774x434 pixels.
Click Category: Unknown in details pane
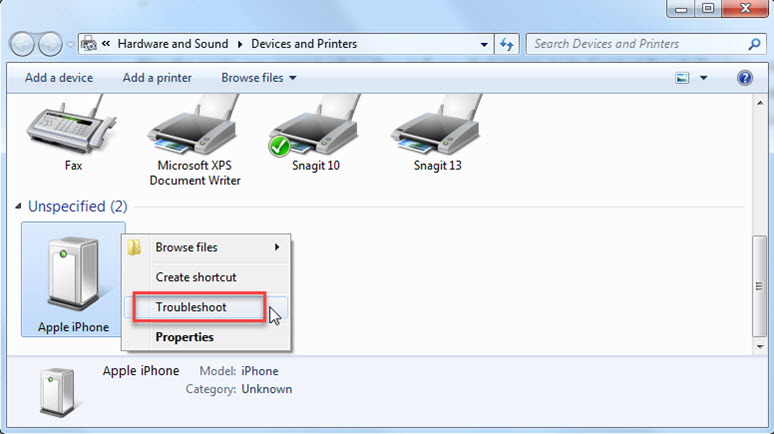click(239, 389)
